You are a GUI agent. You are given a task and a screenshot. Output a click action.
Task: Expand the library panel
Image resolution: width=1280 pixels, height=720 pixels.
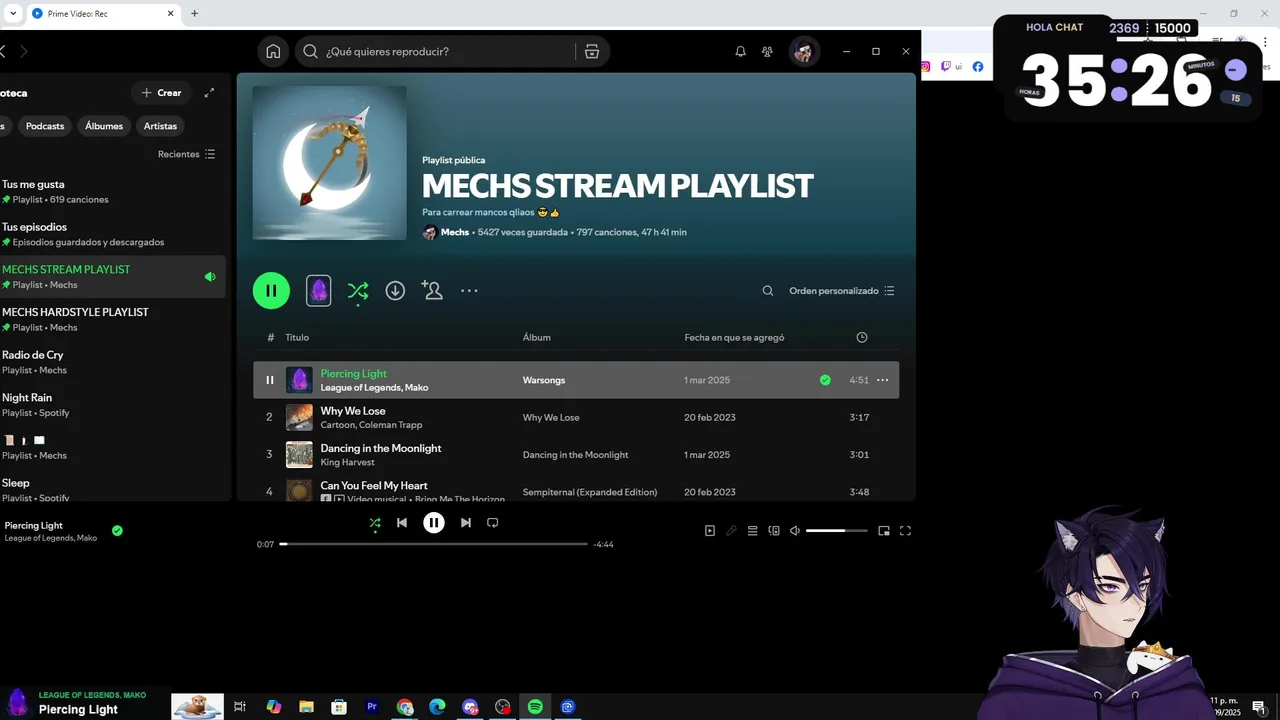coord(209,93)
